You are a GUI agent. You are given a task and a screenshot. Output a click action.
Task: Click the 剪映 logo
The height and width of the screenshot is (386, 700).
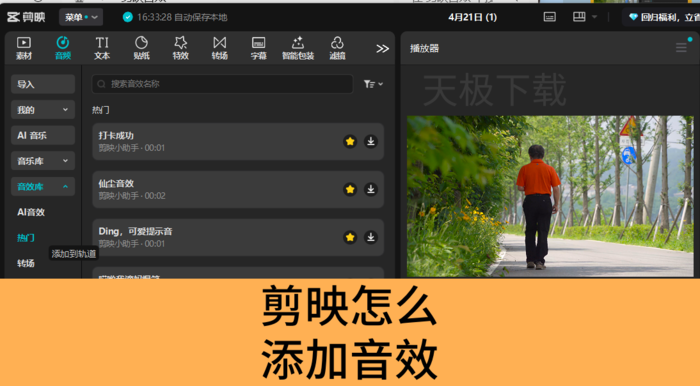26,17
